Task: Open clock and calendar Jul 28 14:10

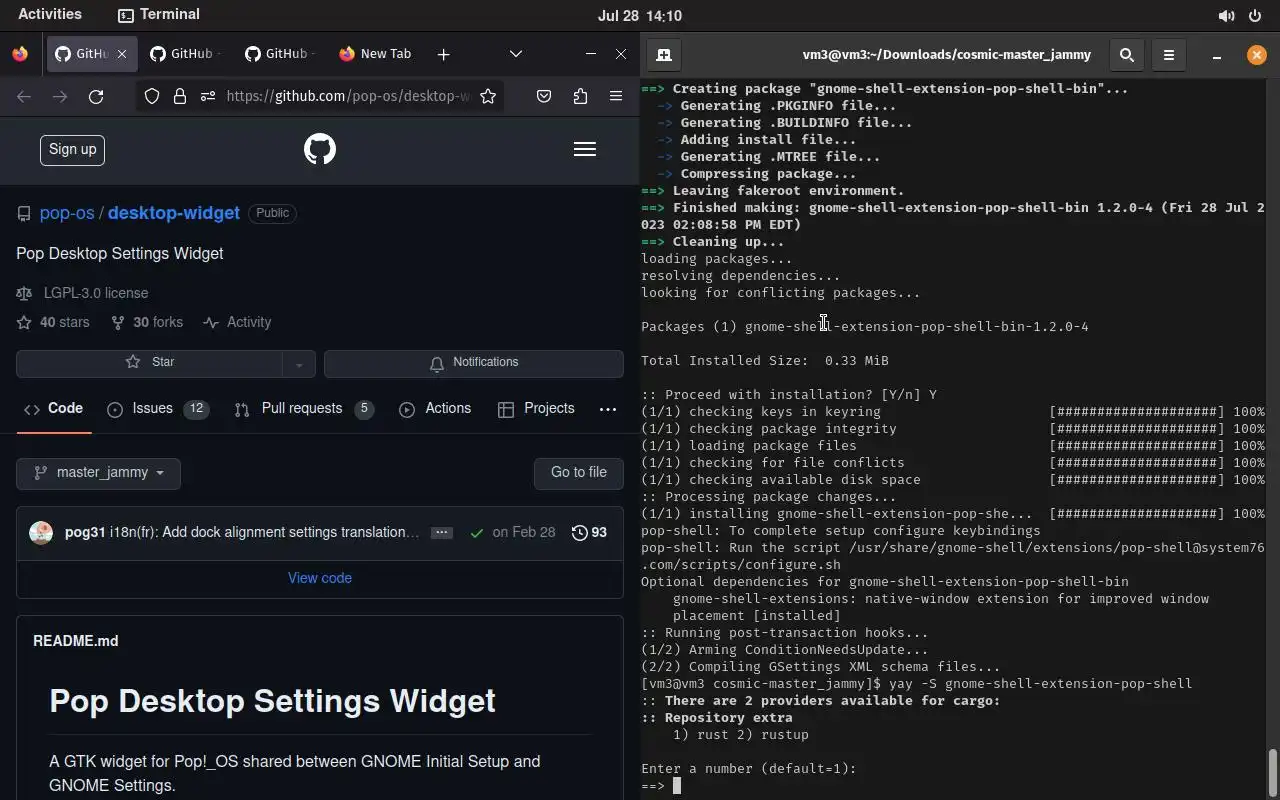Action: (x=640, y=15)
